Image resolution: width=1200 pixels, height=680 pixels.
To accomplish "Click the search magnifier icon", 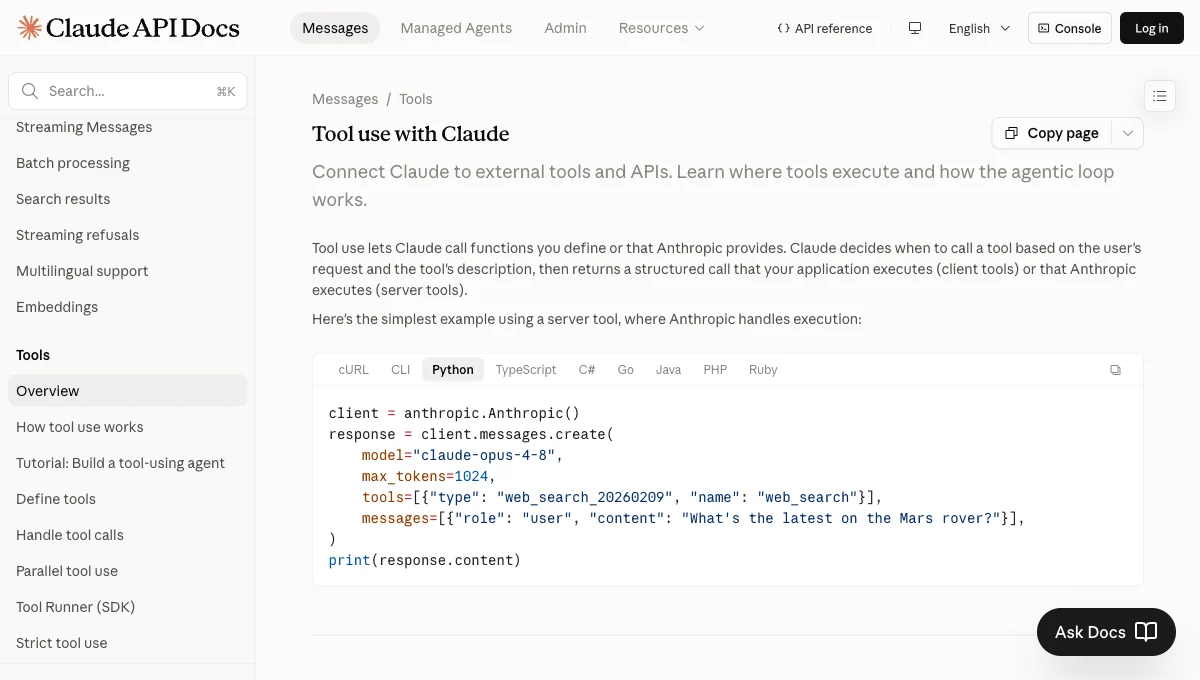I will [30, 91].
